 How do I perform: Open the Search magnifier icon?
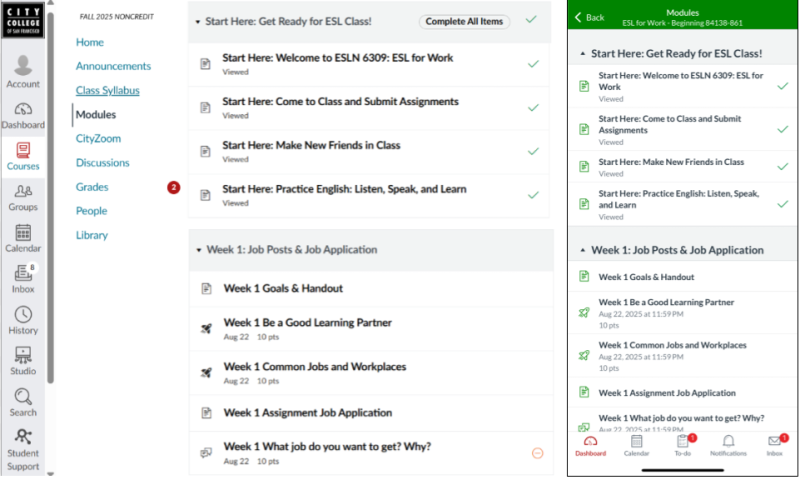pos(23,396)
